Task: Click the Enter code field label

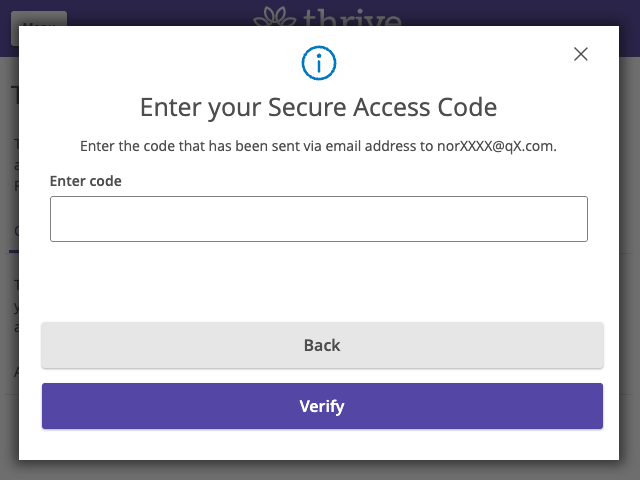Action: 86,181
